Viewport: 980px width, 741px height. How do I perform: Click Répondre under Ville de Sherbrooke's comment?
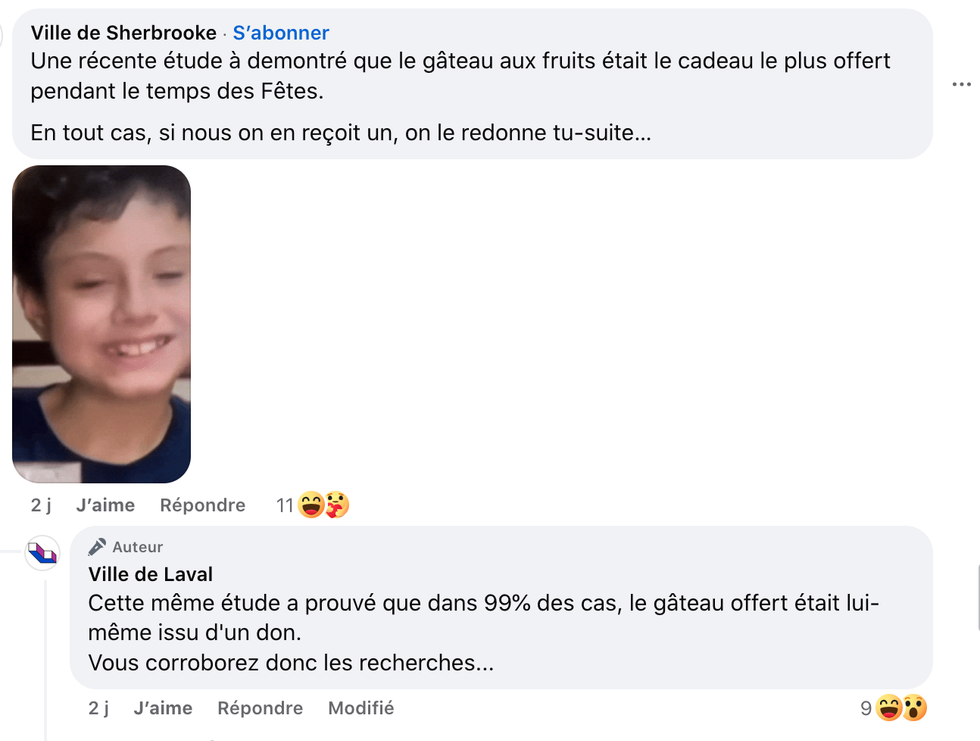coord(202,505)
